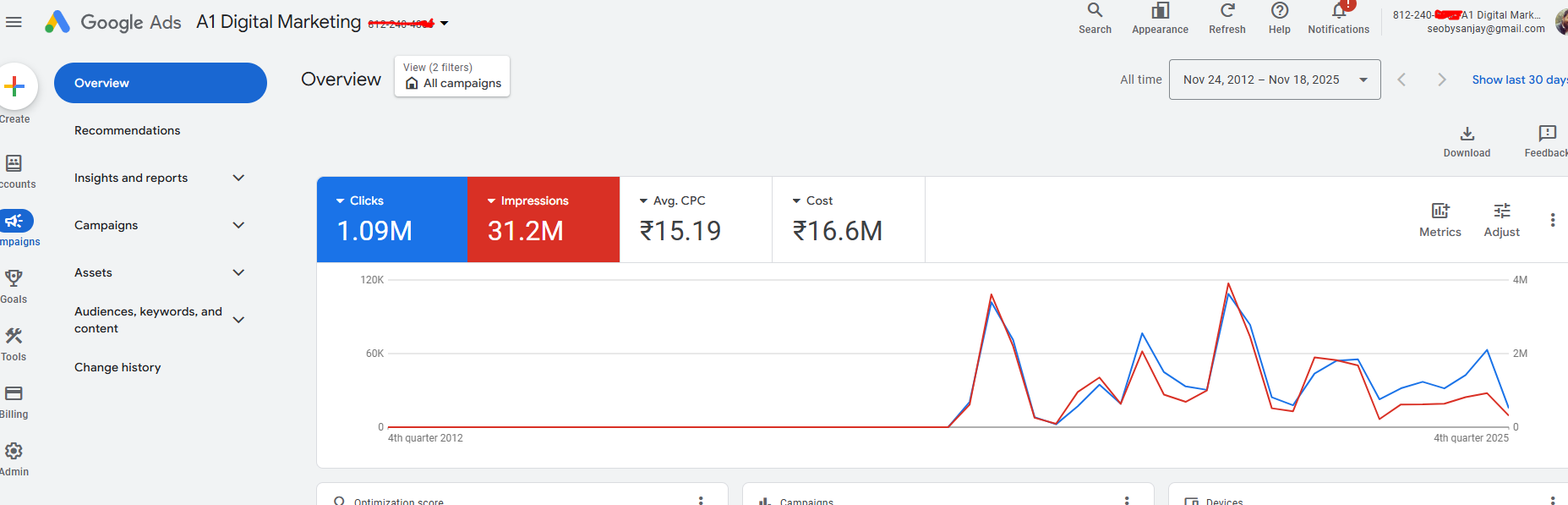1568x505 pixels.
Task: Open the scorecard three-dot more options
Action: (x=1552, y=220)
